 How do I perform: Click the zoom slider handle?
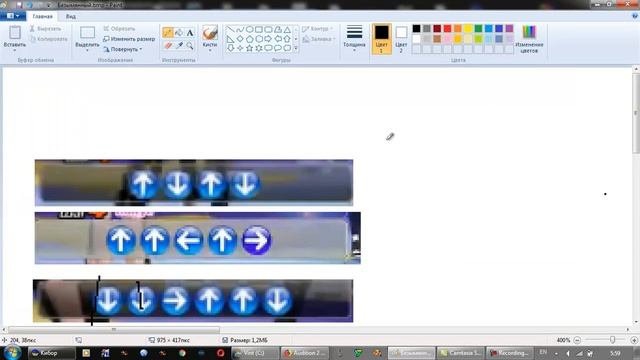[x=613, y=340]
